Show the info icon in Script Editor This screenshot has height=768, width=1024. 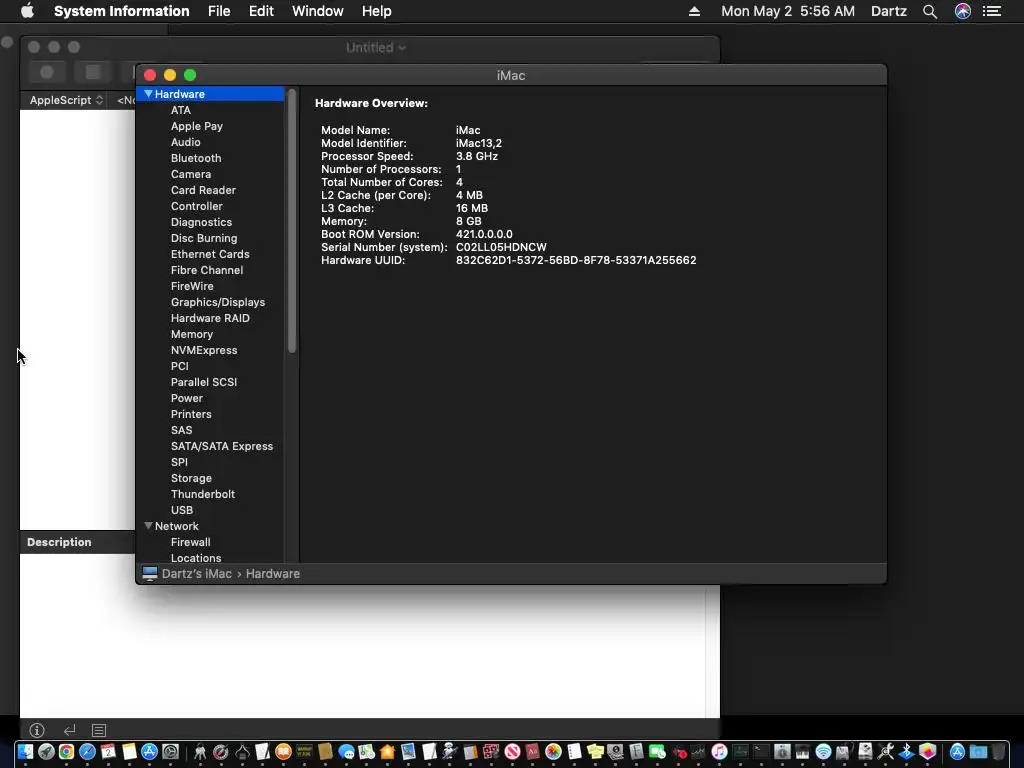(x=37, y=730)
